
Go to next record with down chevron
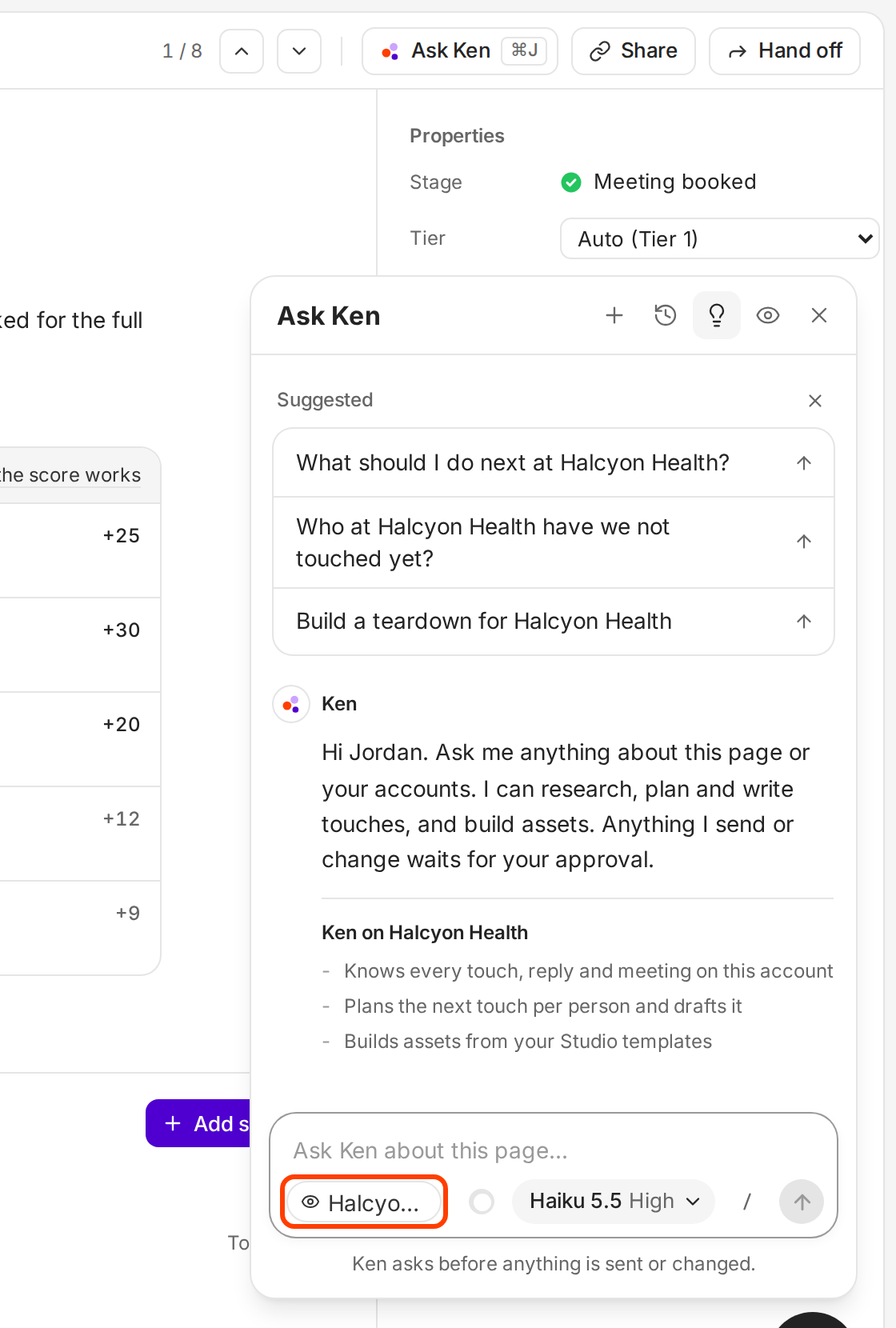(299, 51)
